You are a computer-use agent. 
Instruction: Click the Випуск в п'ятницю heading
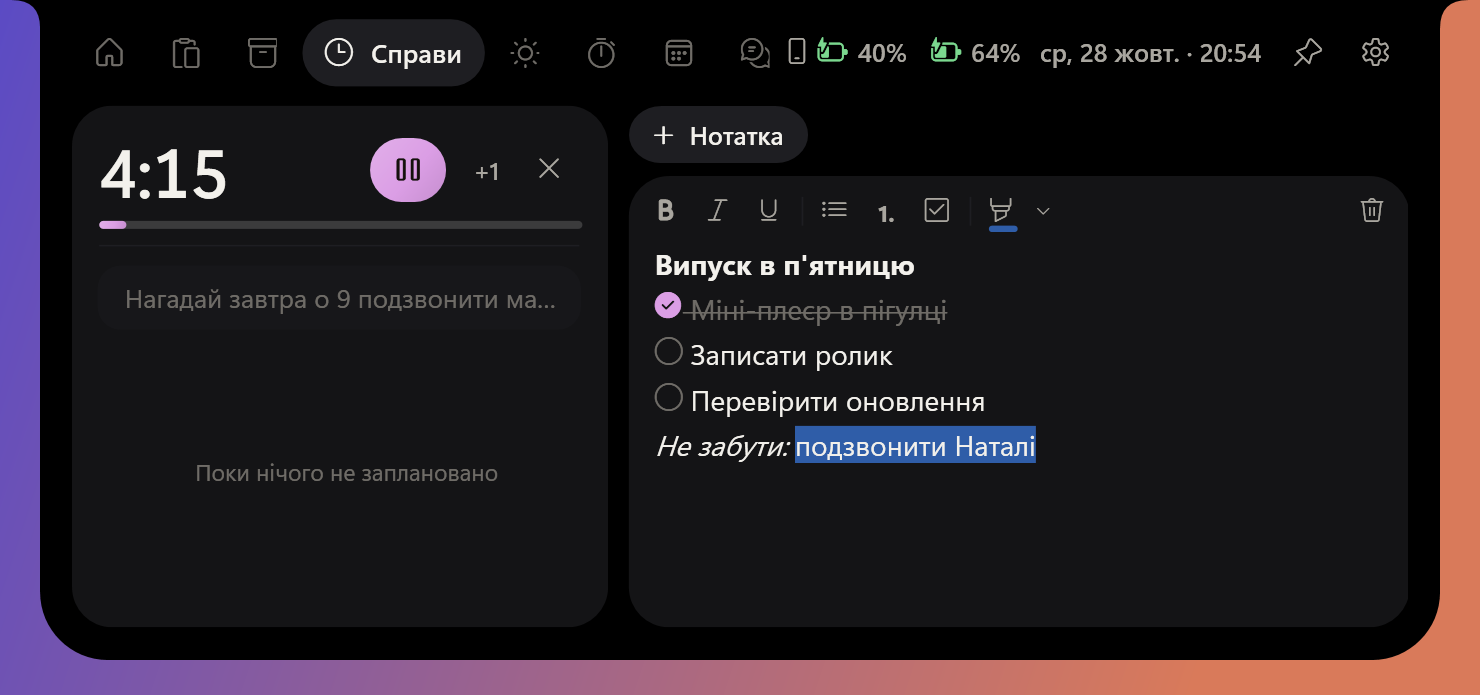(785, 266)
